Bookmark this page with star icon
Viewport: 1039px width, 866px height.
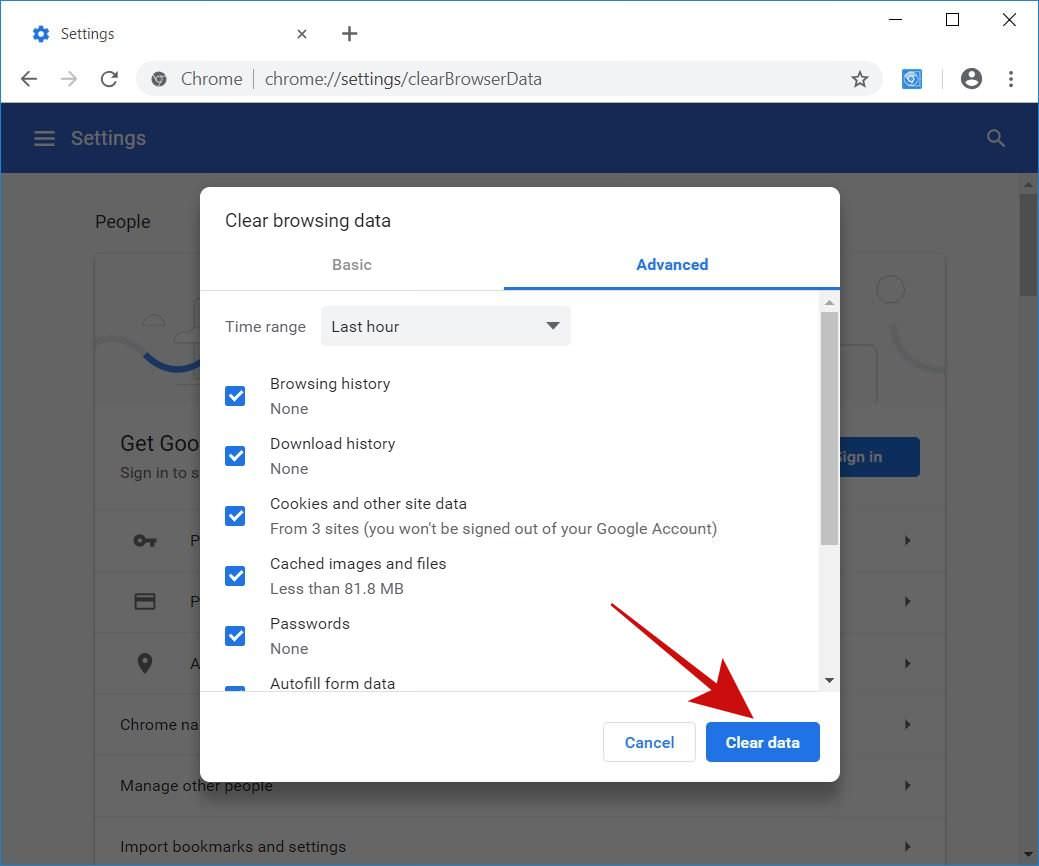(859, 79)
